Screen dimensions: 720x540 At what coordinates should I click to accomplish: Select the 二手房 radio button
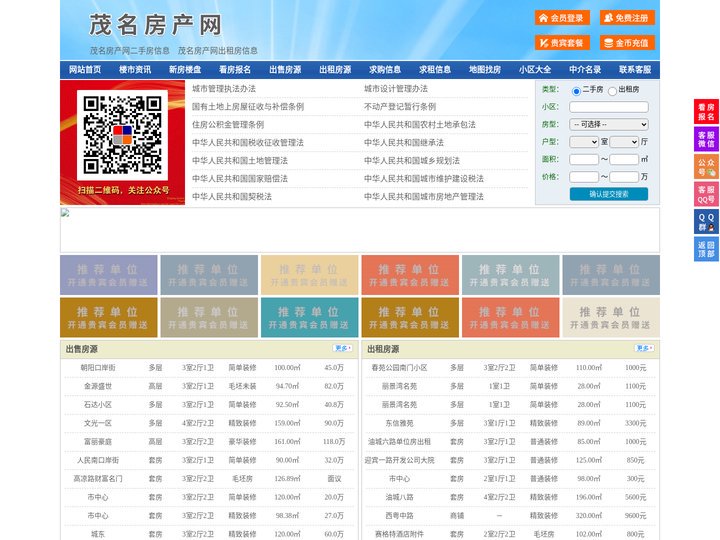[x=576, y=91]
